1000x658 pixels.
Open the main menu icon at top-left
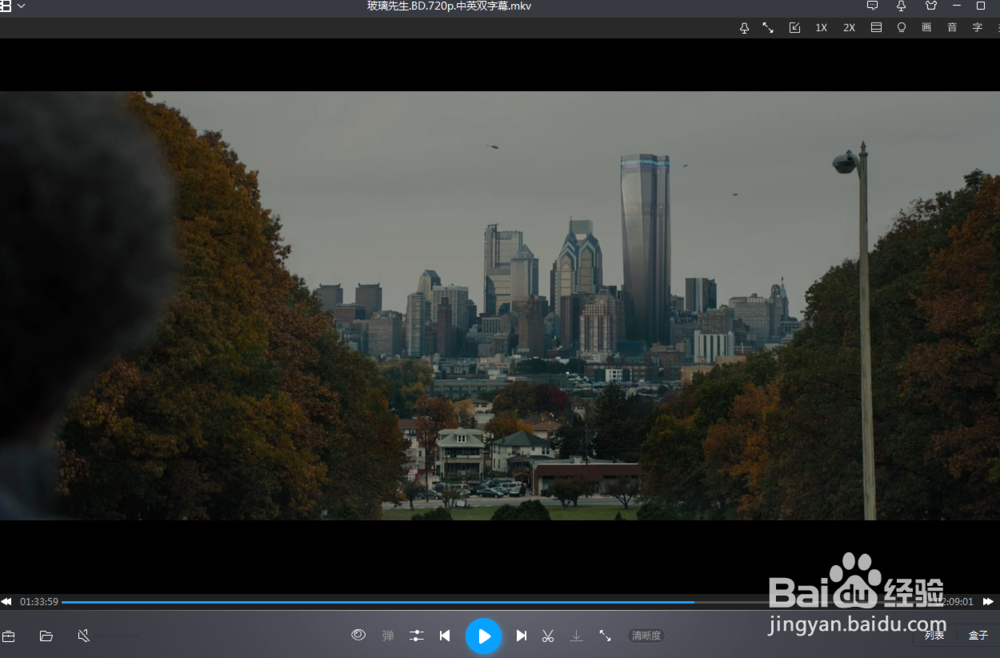5,6
